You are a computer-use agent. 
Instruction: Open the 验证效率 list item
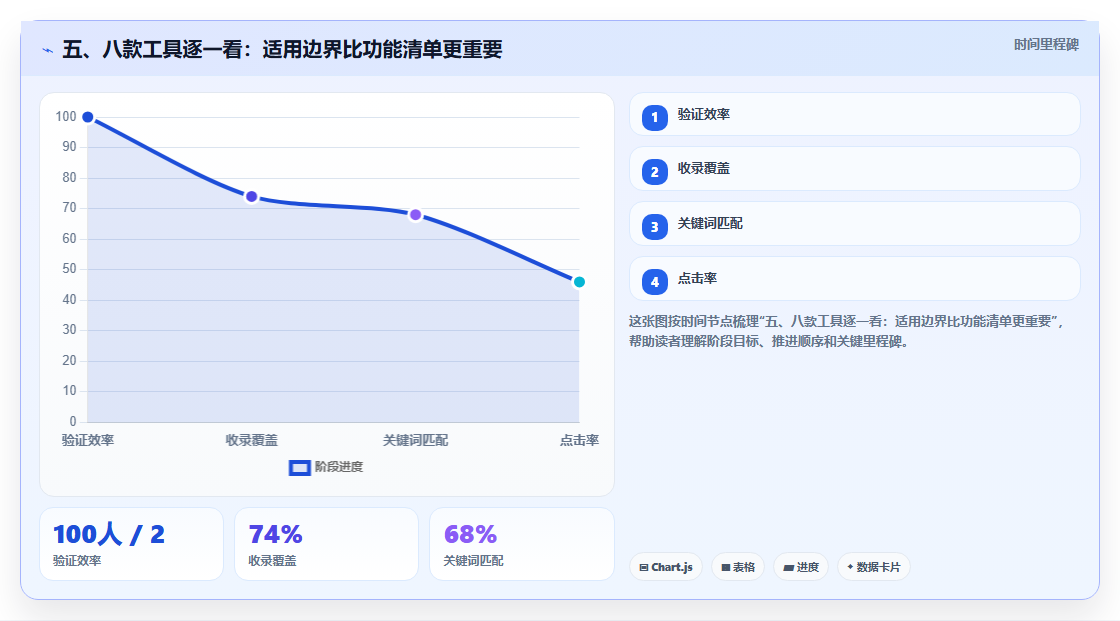854,114
